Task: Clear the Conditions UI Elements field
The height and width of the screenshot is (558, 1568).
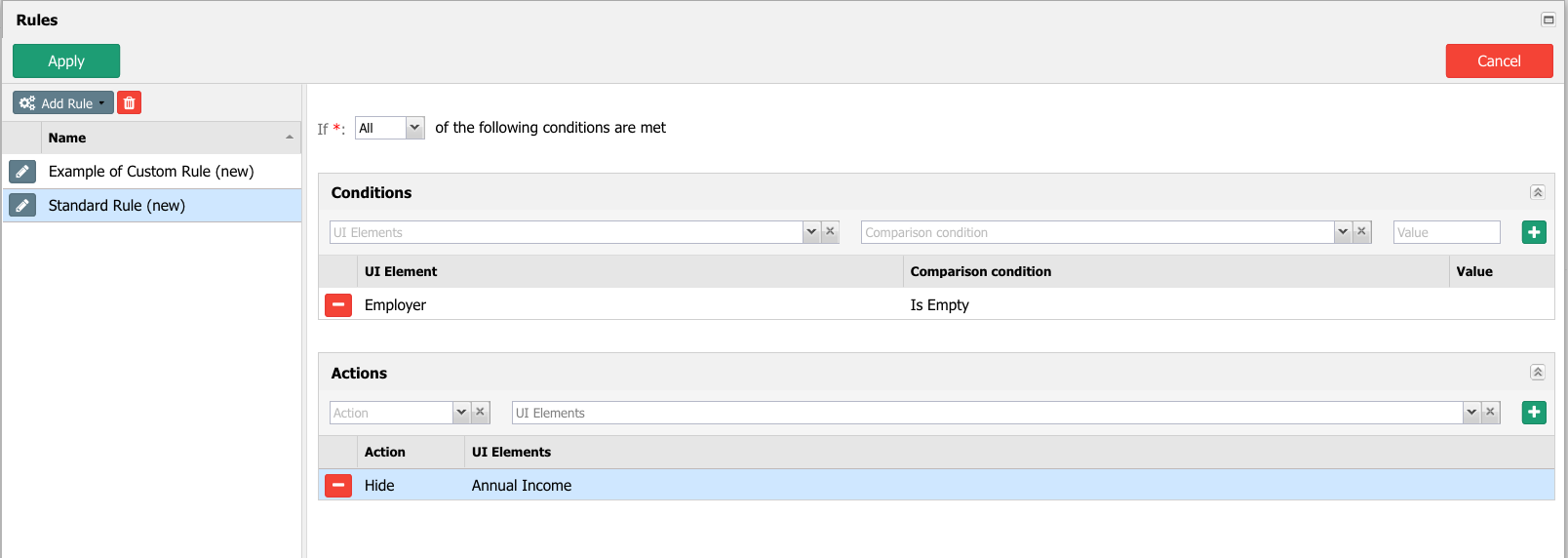Action: pyautogui.click(x=830, y=232)
